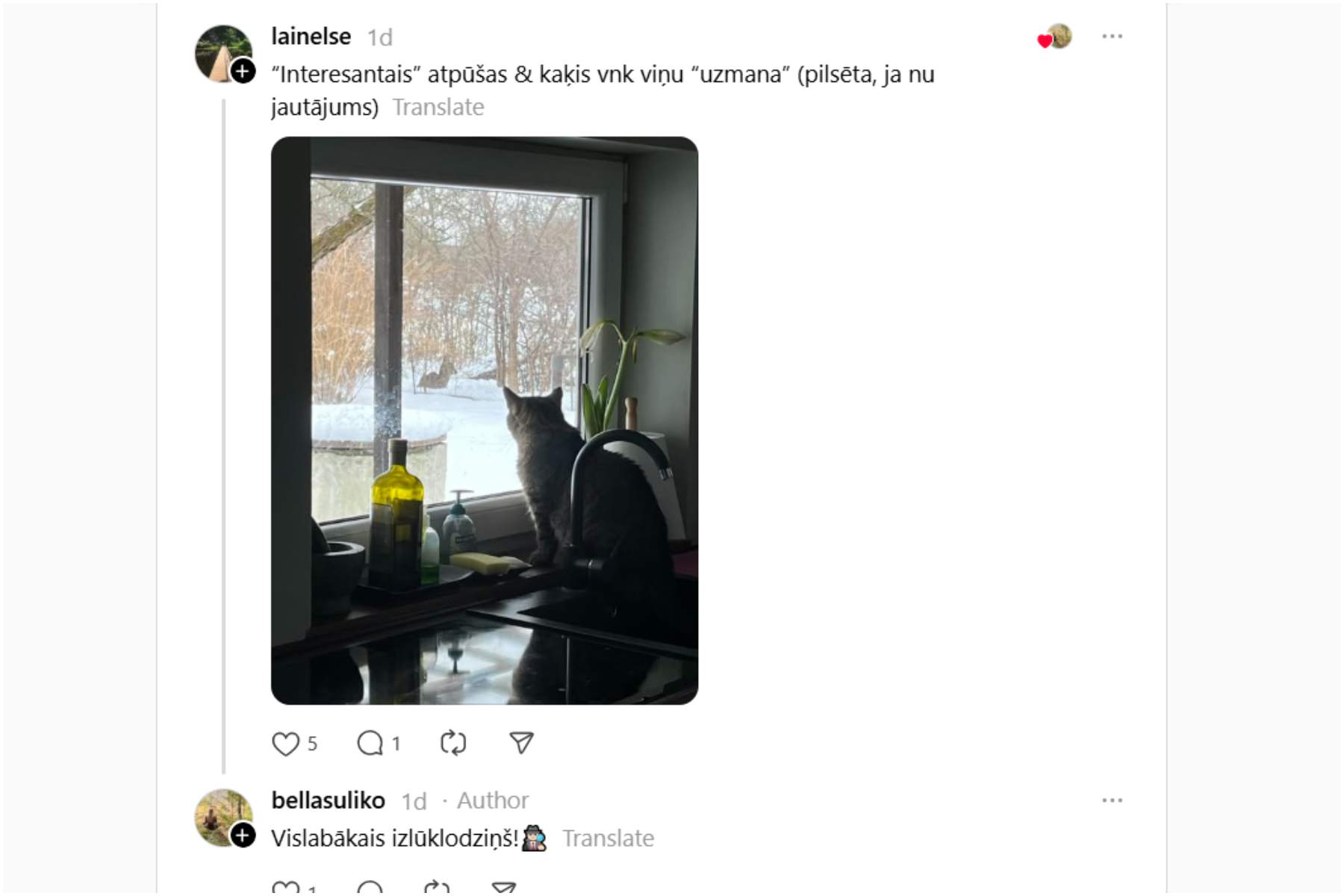
Task: Click bellasuliko's profile picture
Action: click(223, 818)
